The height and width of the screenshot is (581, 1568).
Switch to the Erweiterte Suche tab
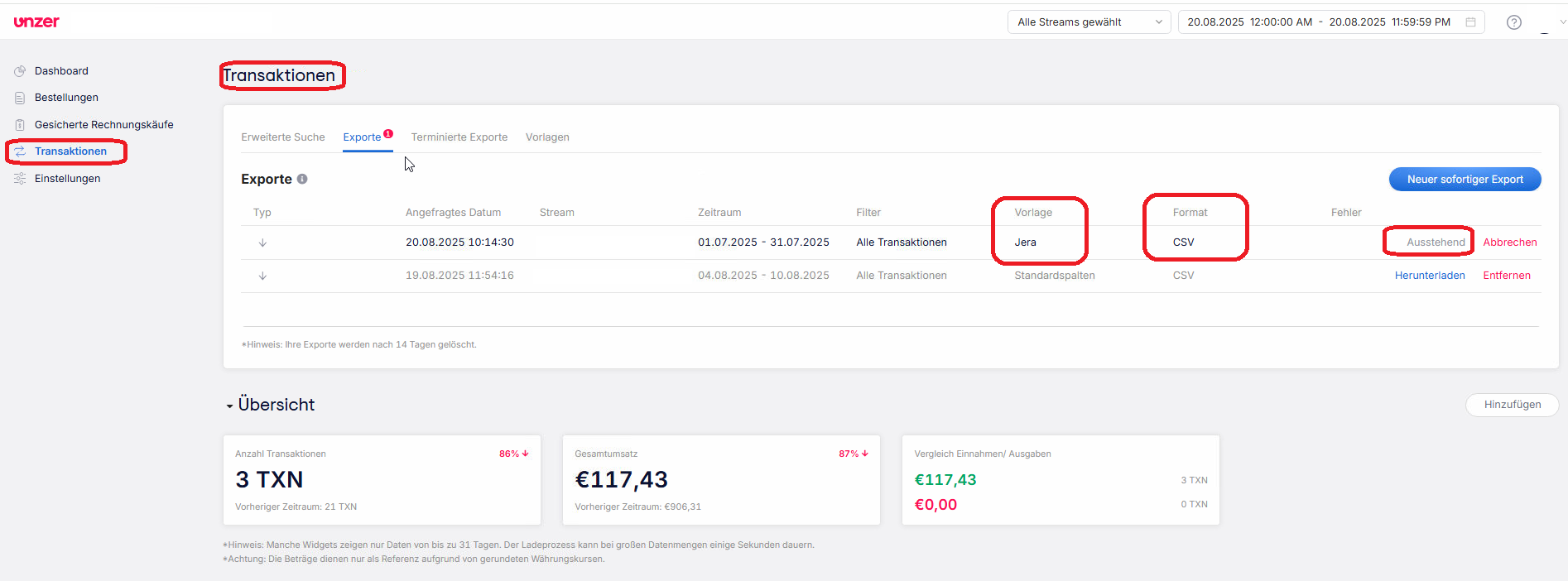tap(282, 137)
